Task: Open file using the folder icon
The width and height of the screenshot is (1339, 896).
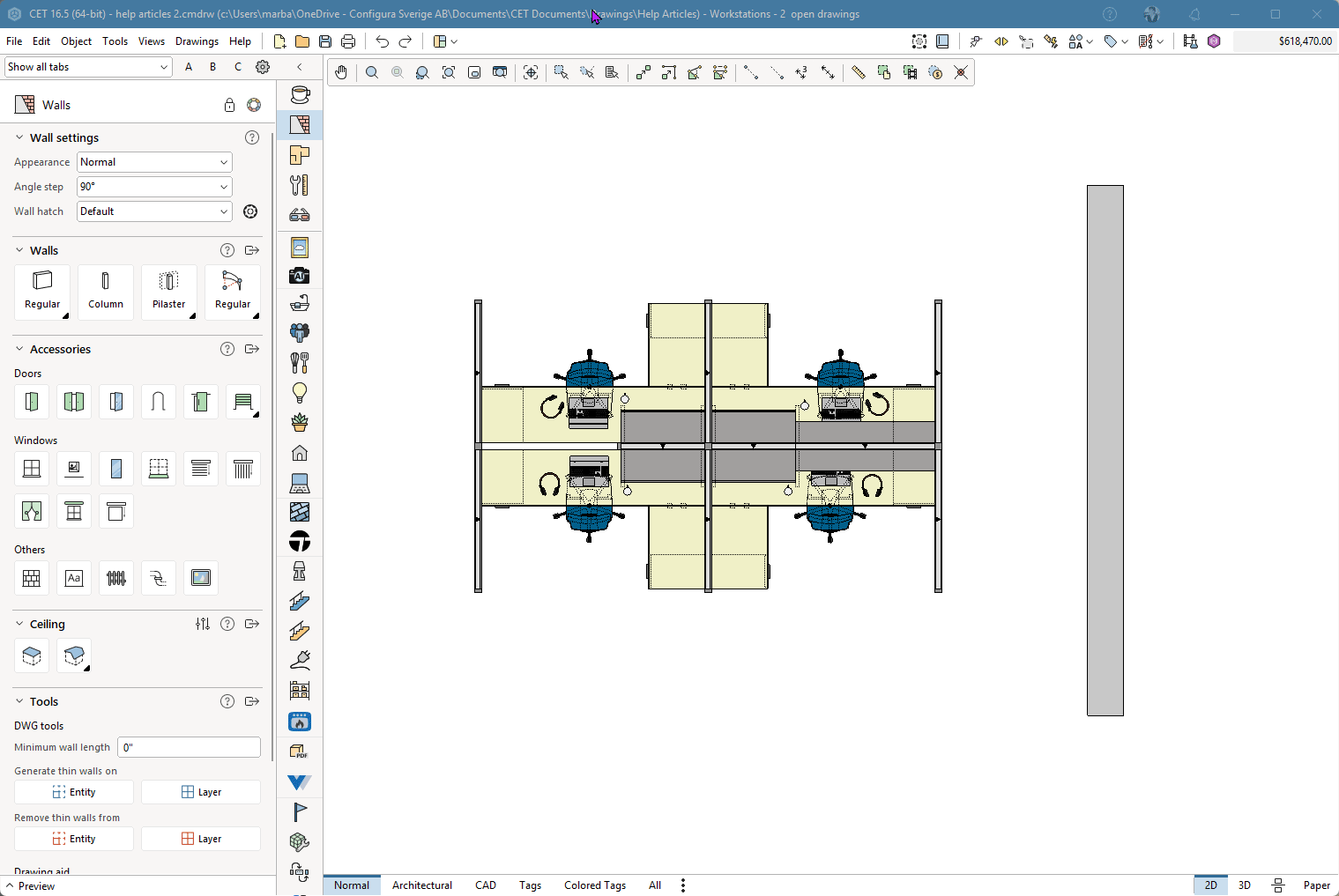Action: (x=302, y=41)
